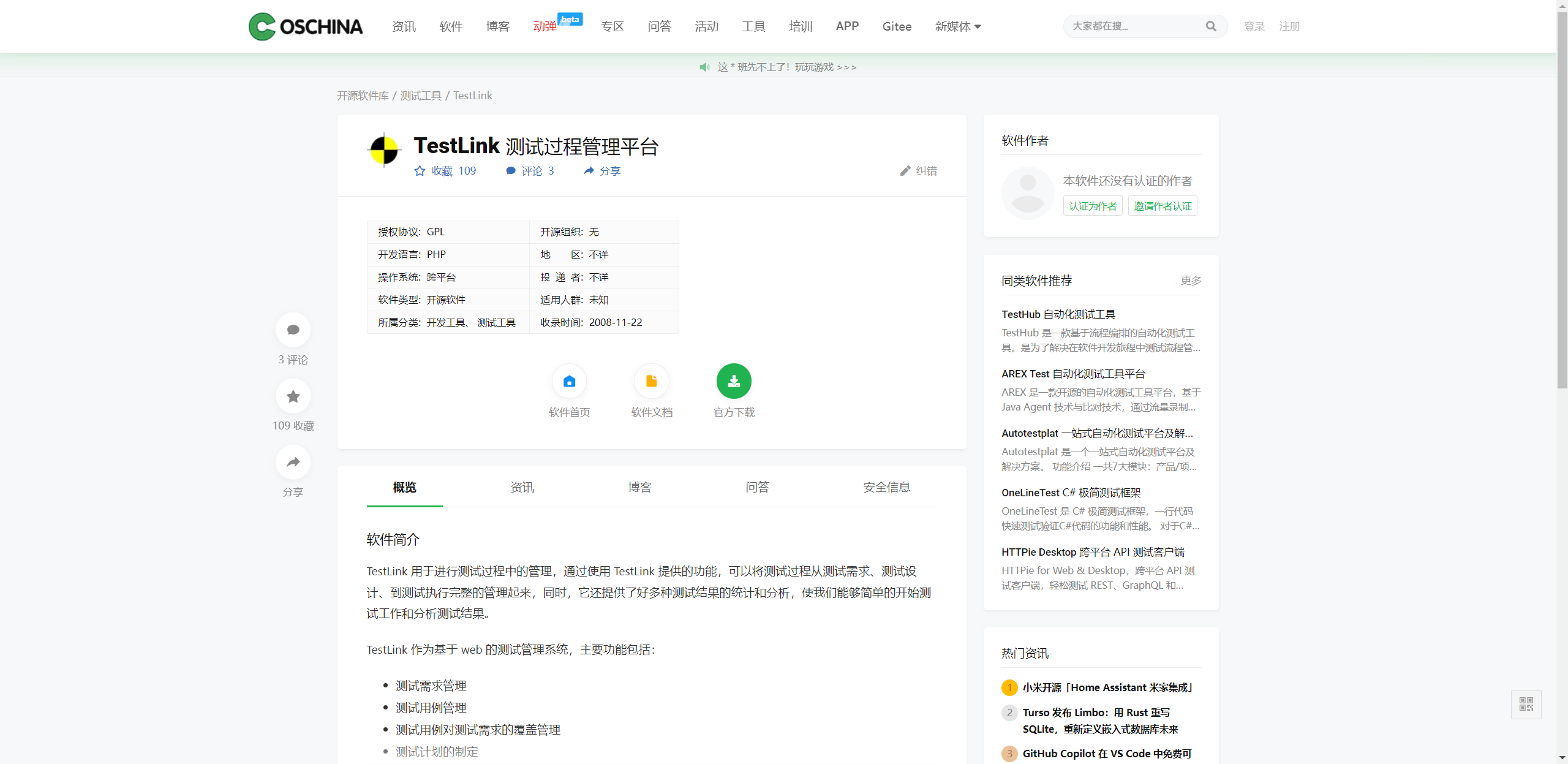Open 小米开源 Home Assistant 米家集成 news
Screen dimensions: 1568x764
(x=1109, y=687)
